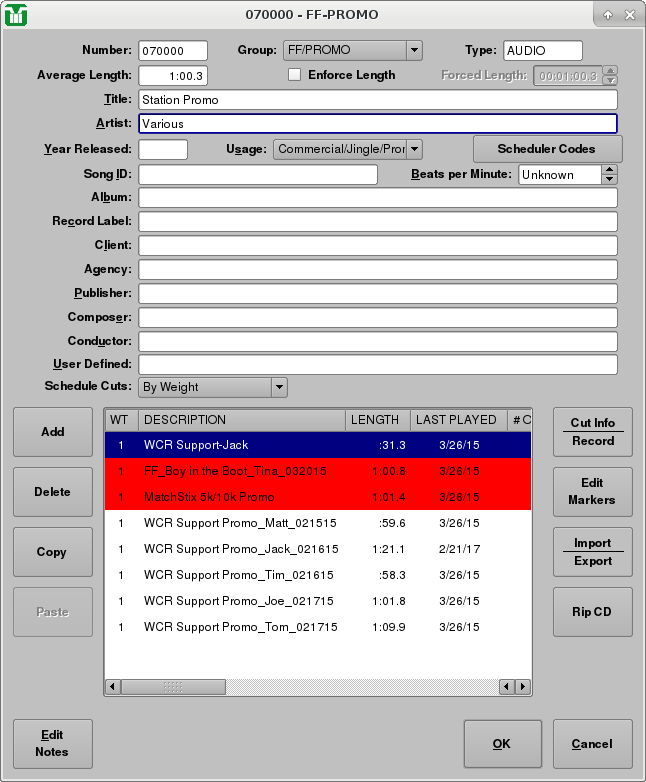Screen dimensions: 646x782
Task: Close the 070000 FF-PROMO window
Action: [x=629, y=15]
